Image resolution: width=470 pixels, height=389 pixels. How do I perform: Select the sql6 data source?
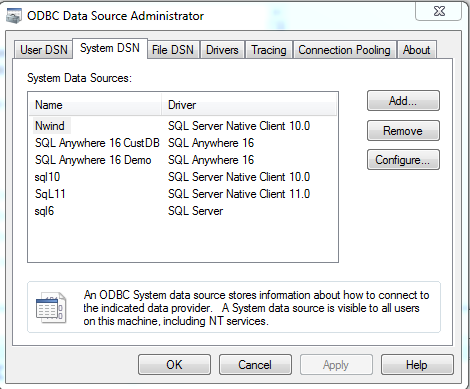[x=183, y=211]
